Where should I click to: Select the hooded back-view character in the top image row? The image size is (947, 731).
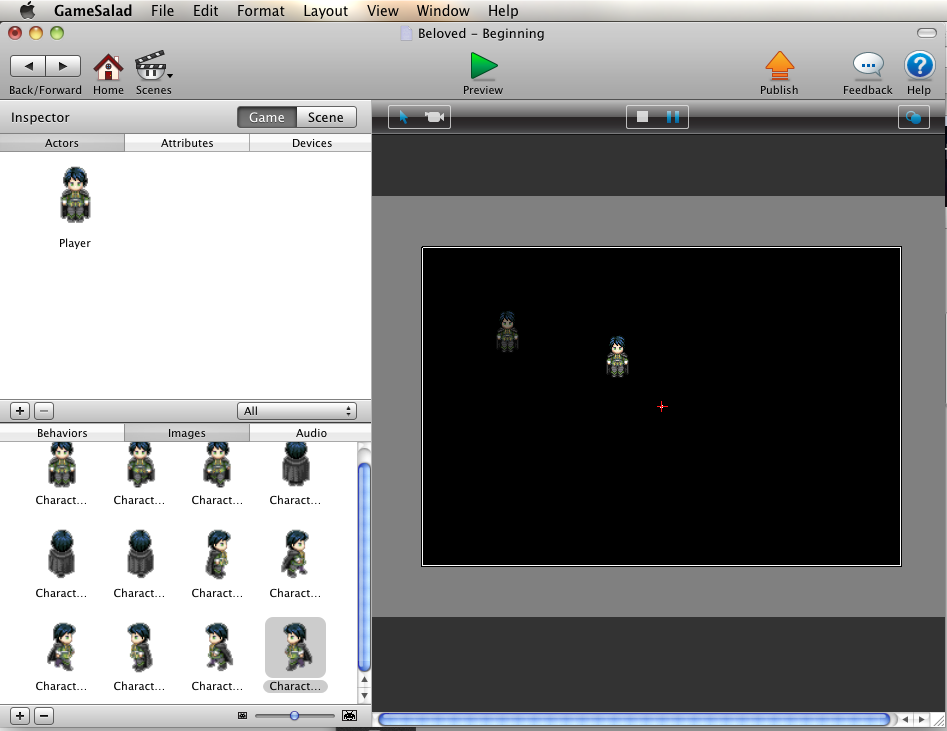click(295, 465)
